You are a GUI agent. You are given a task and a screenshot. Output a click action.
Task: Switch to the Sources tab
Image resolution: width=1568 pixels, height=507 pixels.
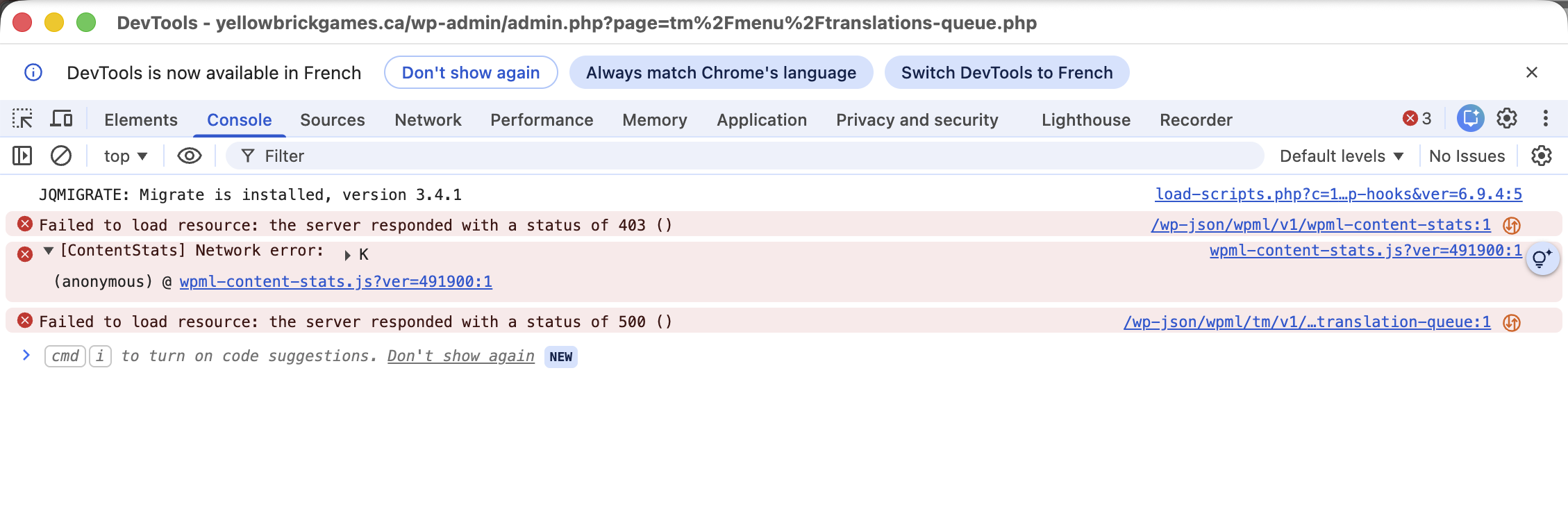coord(332,119)
